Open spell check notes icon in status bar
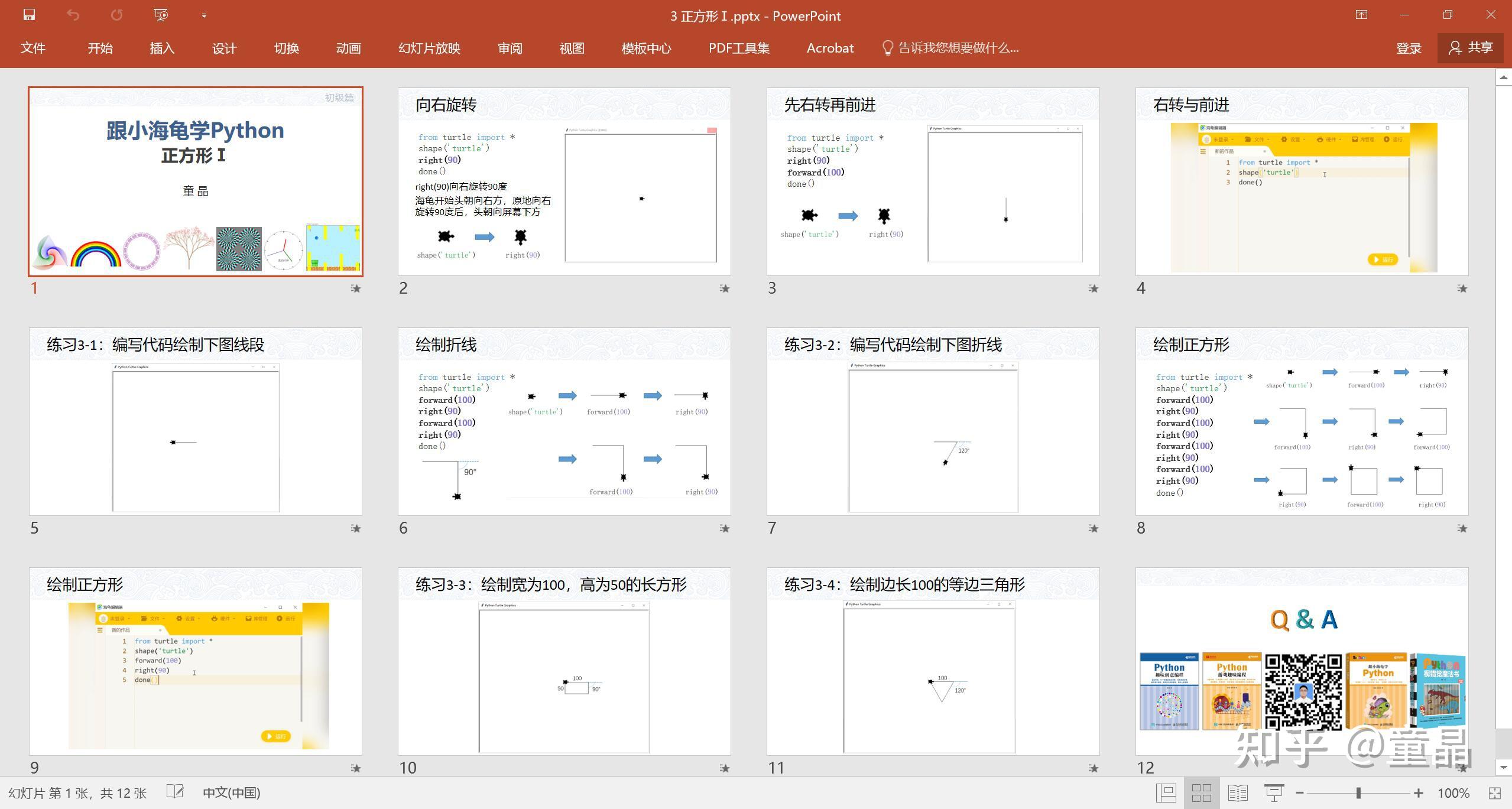 (x=175, y=792)
